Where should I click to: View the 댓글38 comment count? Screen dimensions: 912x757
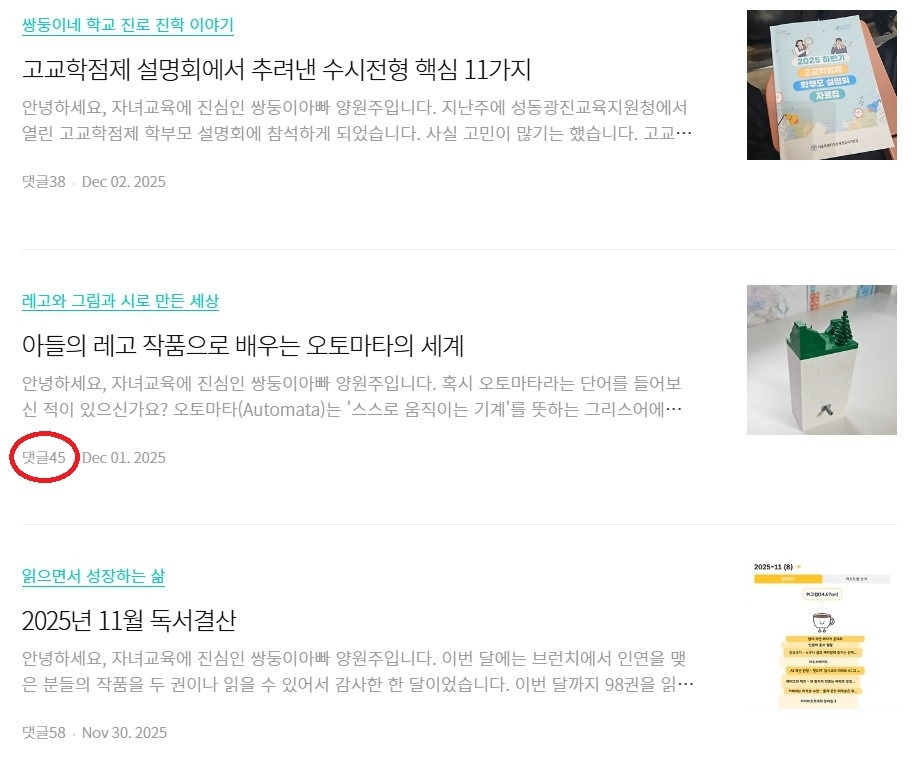(44, 181)
